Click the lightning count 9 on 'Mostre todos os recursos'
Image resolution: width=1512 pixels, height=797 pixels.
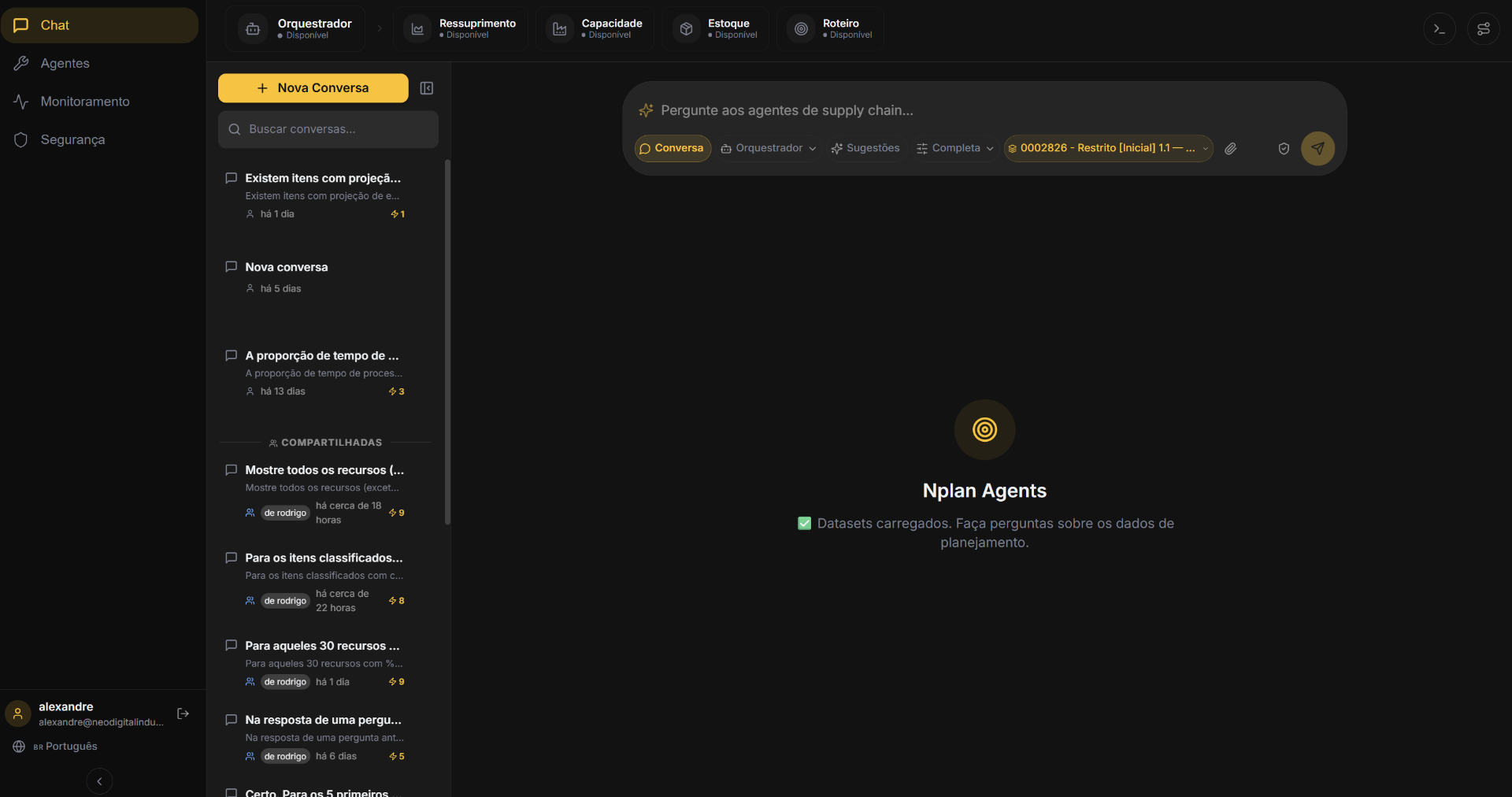click(397, 513)
